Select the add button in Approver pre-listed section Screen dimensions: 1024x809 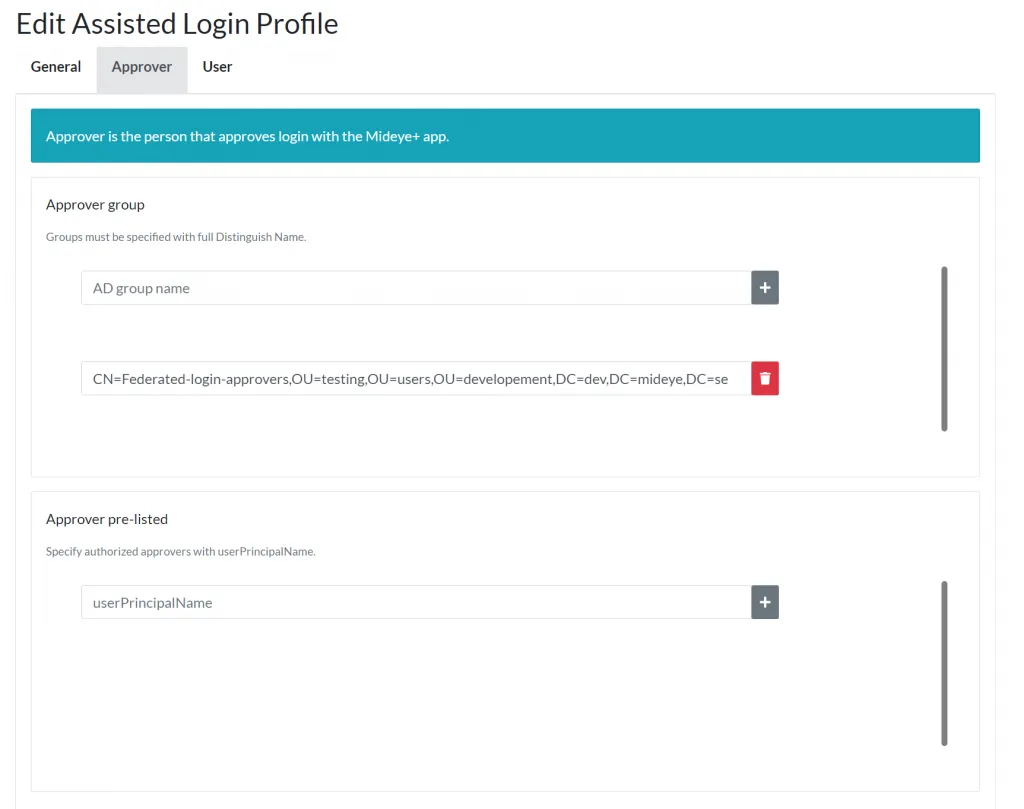[x=764, y=602]
